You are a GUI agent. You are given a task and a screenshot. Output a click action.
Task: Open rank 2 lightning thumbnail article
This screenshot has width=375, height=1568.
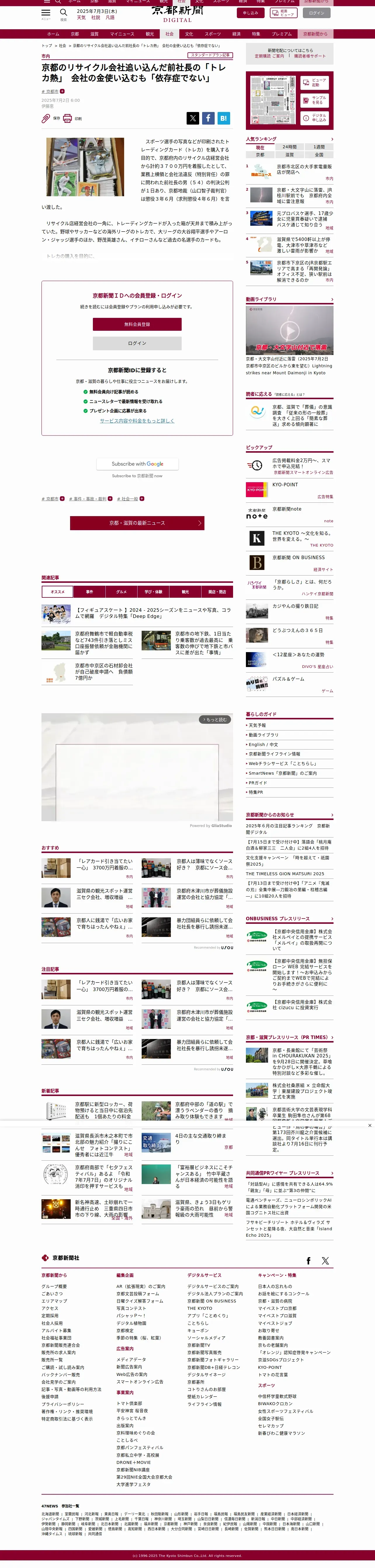tap(261, 195)
